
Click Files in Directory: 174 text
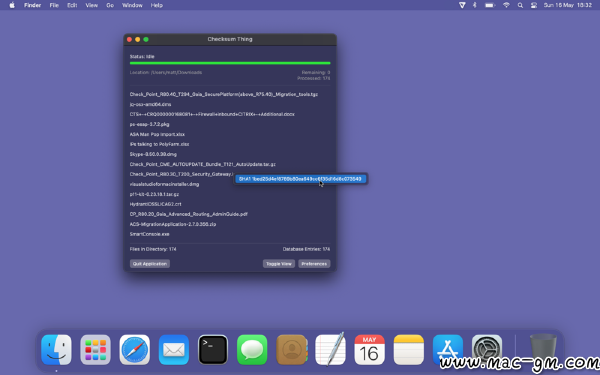pos(153,249)
